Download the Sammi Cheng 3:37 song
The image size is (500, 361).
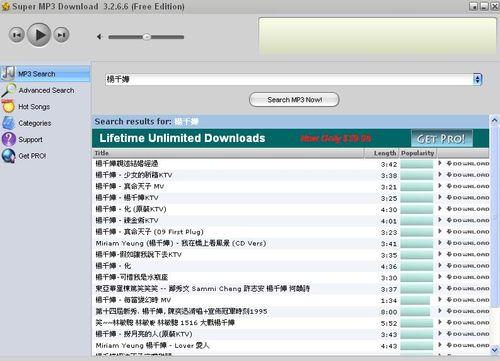click(x=468, y=288)
